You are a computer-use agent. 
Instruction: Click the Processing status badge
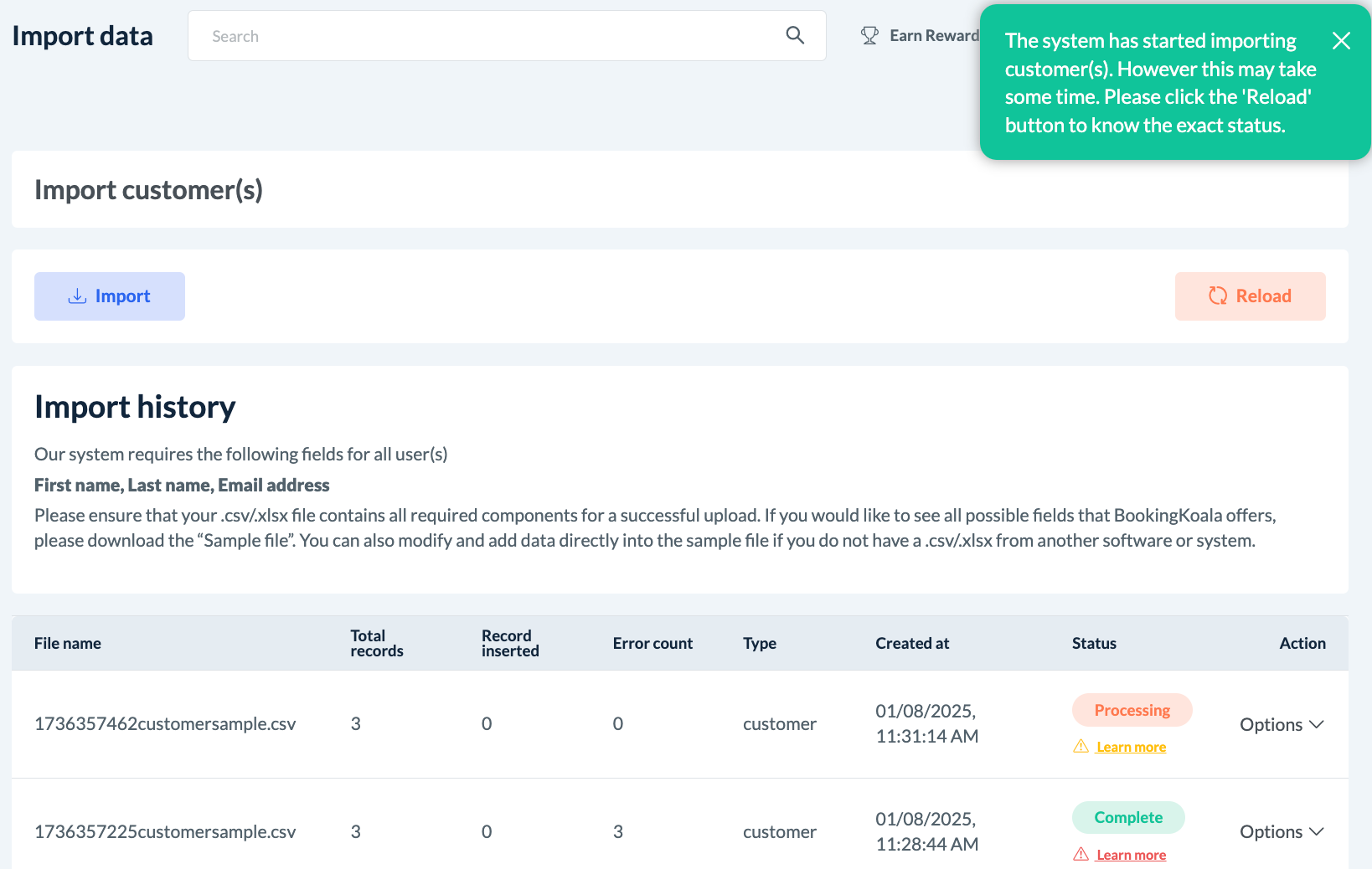pyautogui.click(x=1132, y=710)
